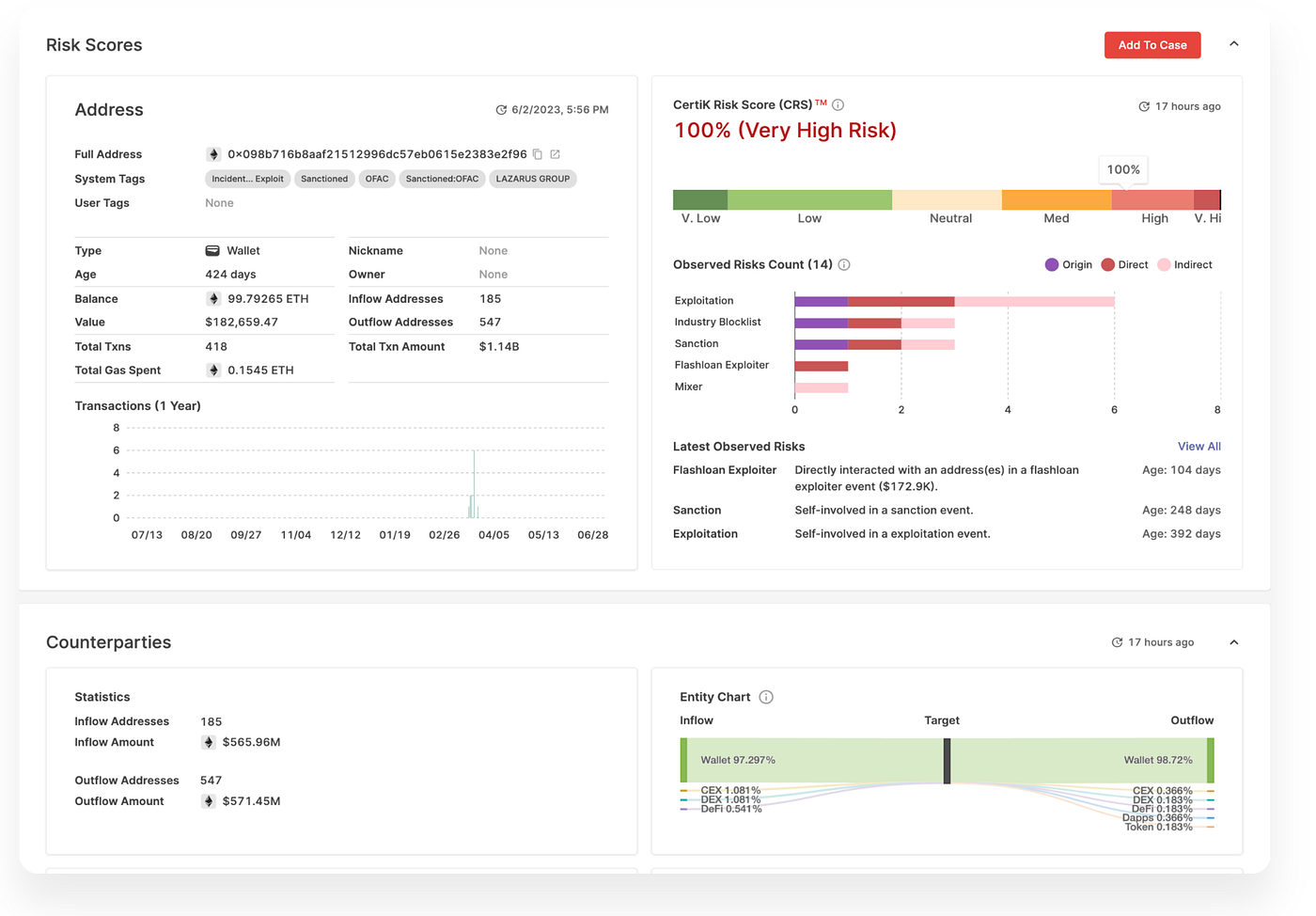Click the Neutral segment of risk bar
The width and height of the screenshot is (1316, 916).
click(947, 199)
